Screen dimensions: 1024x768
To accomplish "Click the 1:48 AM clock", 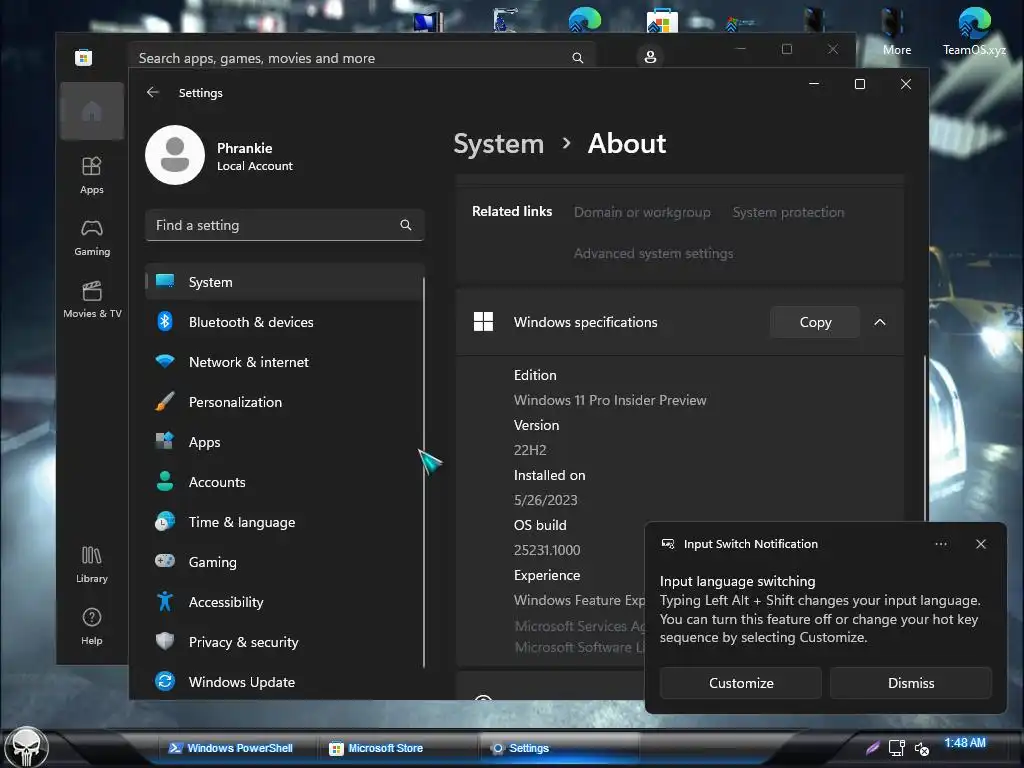I will [x=965, y=743].
